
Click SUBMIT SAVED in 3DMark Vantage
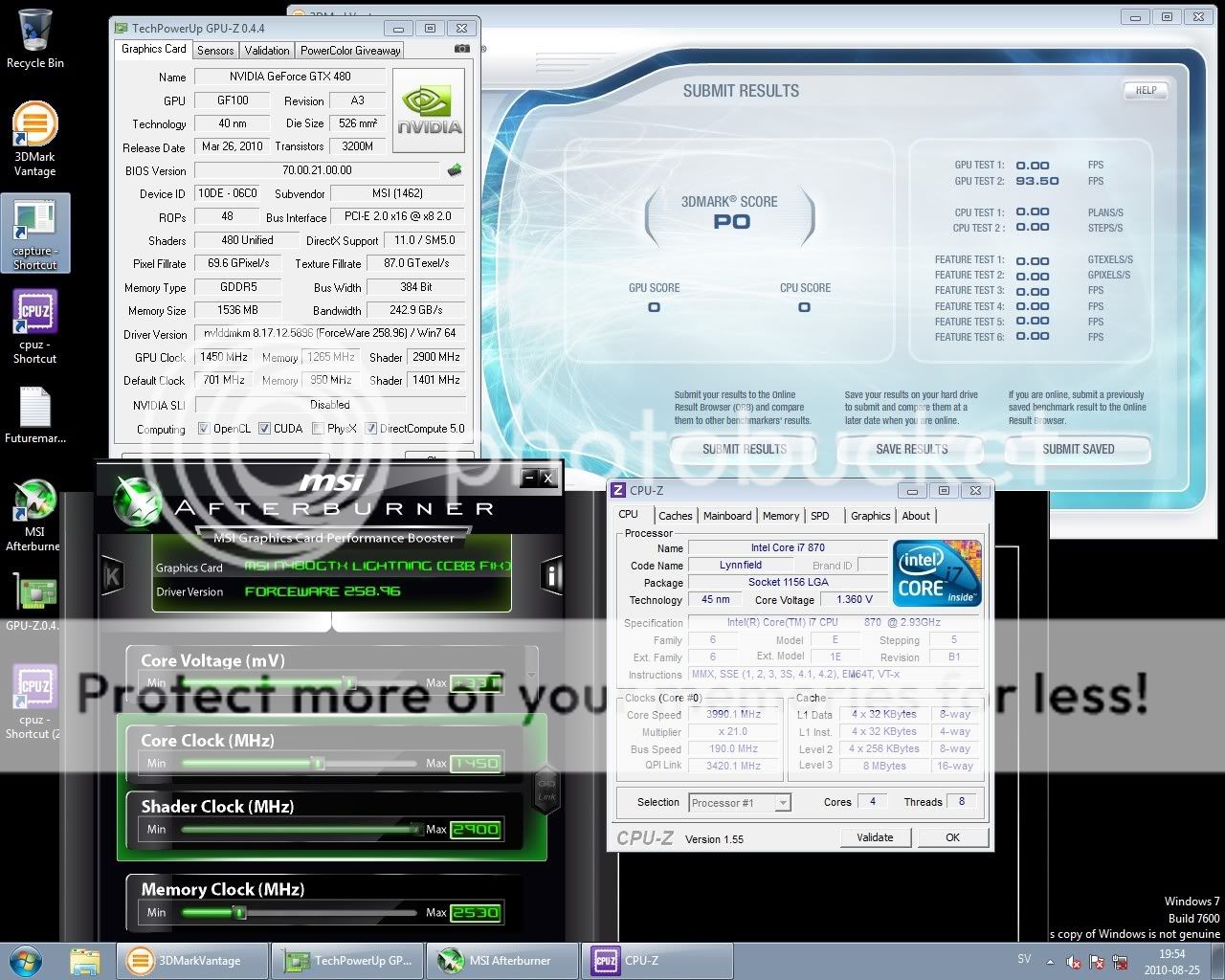(1079, 449)
